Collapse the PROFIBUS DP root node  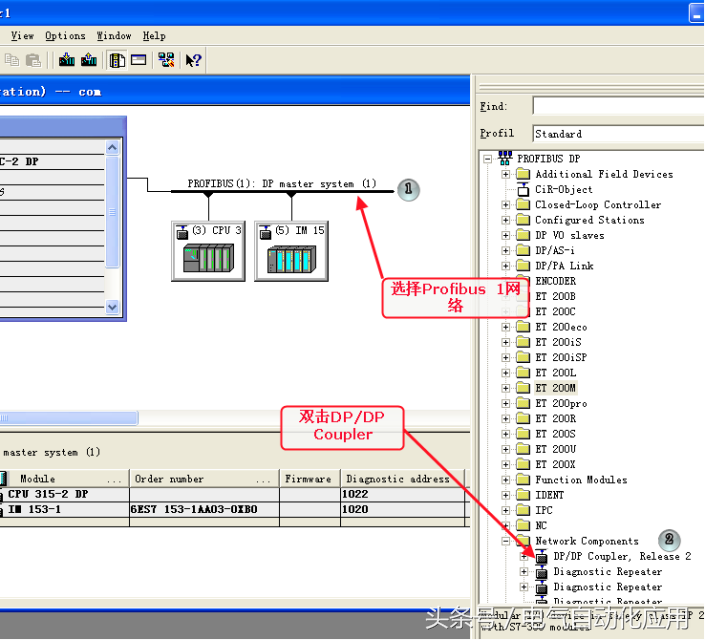pos(488,158)
